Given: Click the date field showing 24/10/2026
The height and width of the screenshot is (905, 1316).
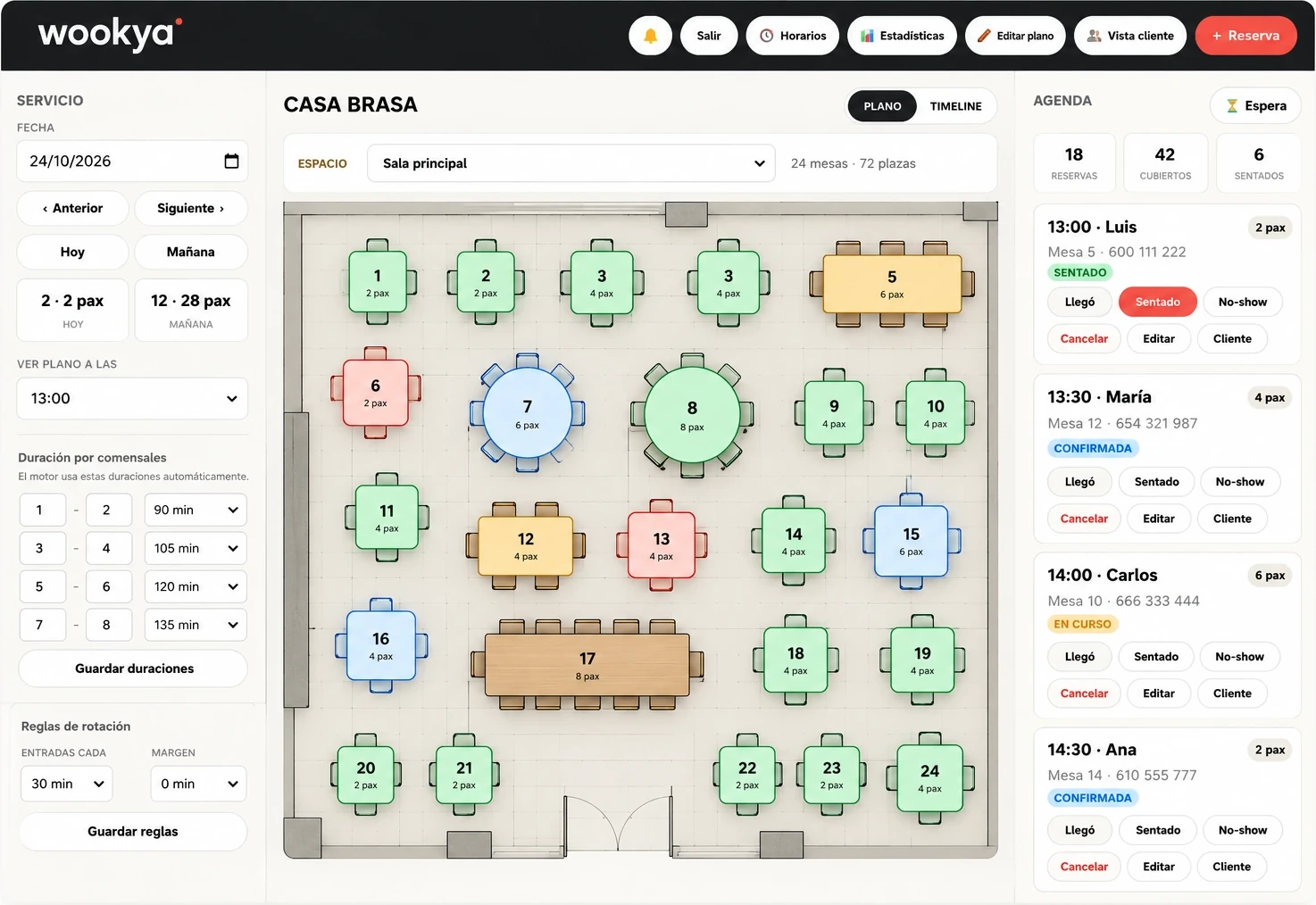Looking at the screenshot, I should [132, 161].
